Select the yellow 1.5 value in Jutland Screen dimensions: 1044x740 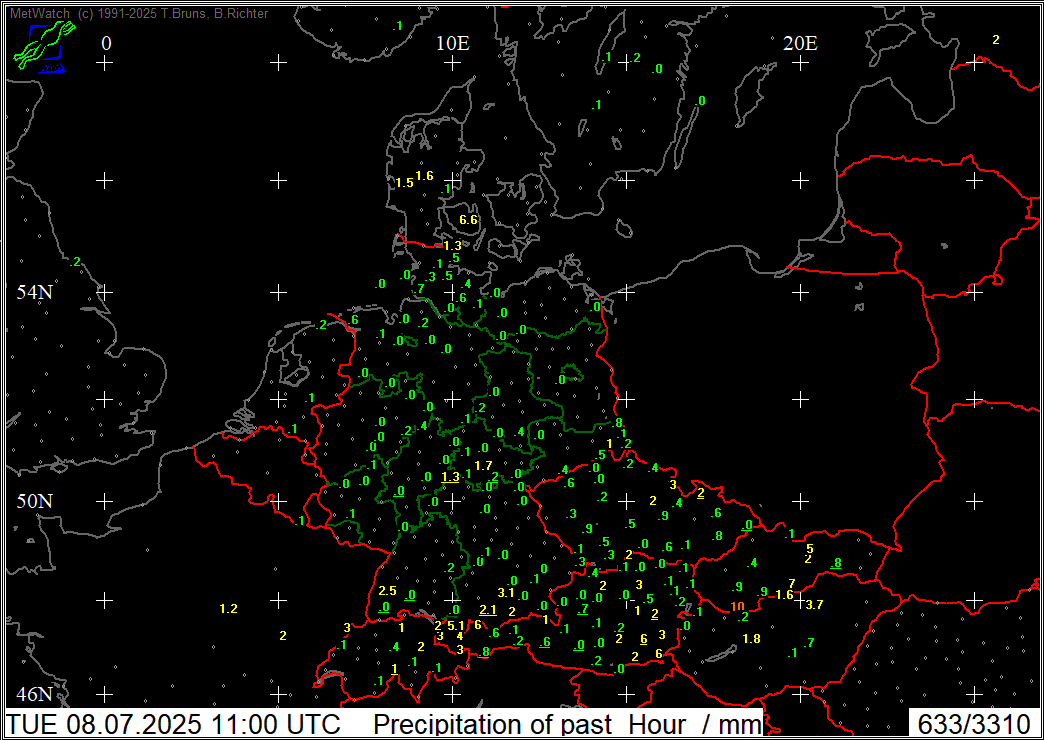coord(405,183)
